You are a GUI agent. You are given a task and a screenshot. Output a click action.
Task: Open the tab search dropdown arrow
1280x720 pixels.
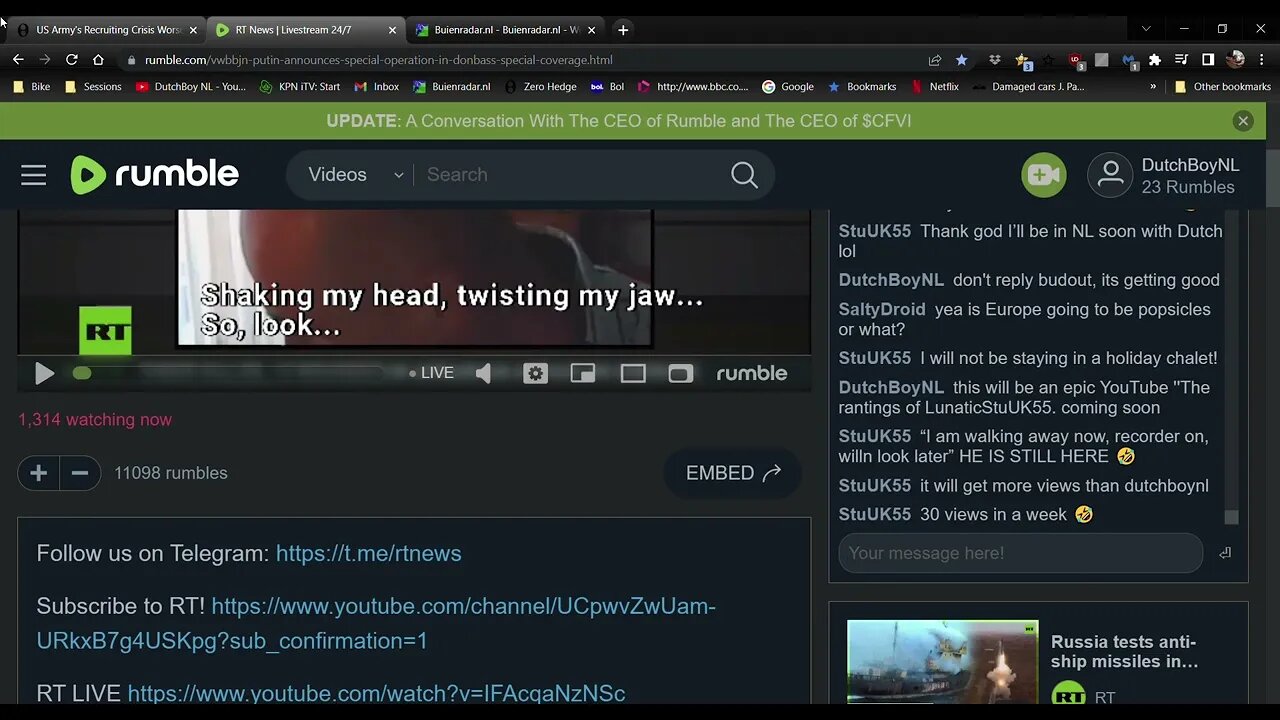[1146, 29]
